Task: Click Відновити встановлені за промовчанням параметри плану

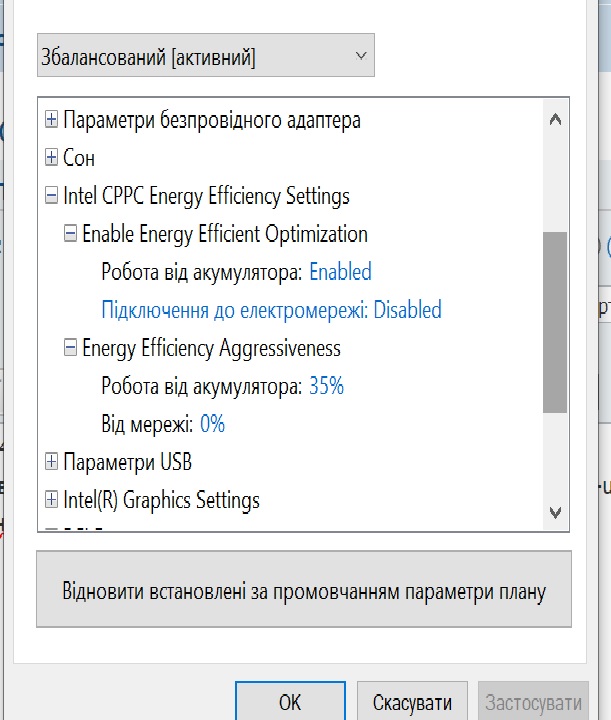Action: tap(303, 591)
